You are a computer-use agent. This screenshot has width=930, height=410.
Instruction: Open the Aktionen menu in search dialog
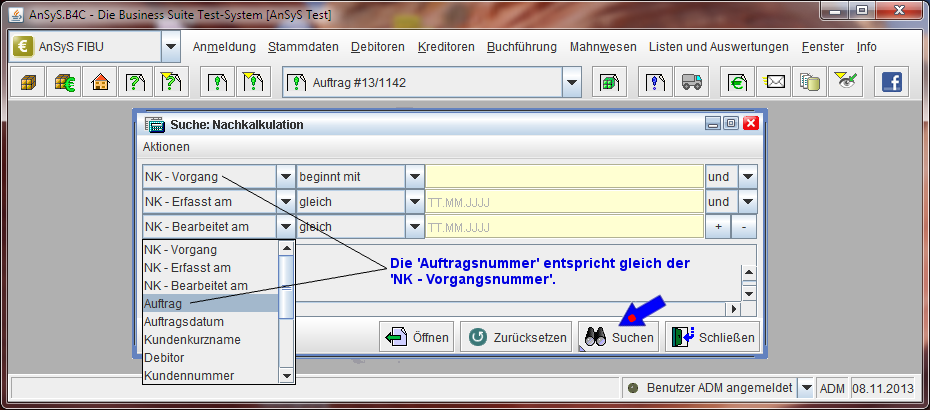(x=166, y=146)
